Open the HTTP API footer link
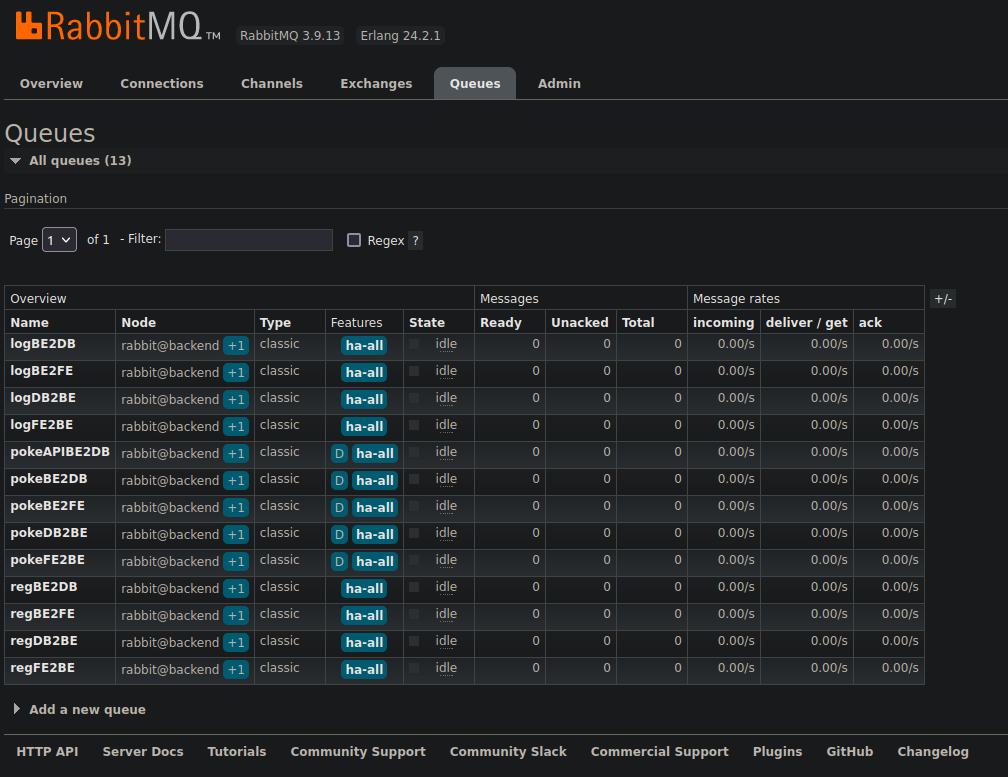Image resolution: width=1008 pixels, height=777 pixels. click(x=47, y=752)
